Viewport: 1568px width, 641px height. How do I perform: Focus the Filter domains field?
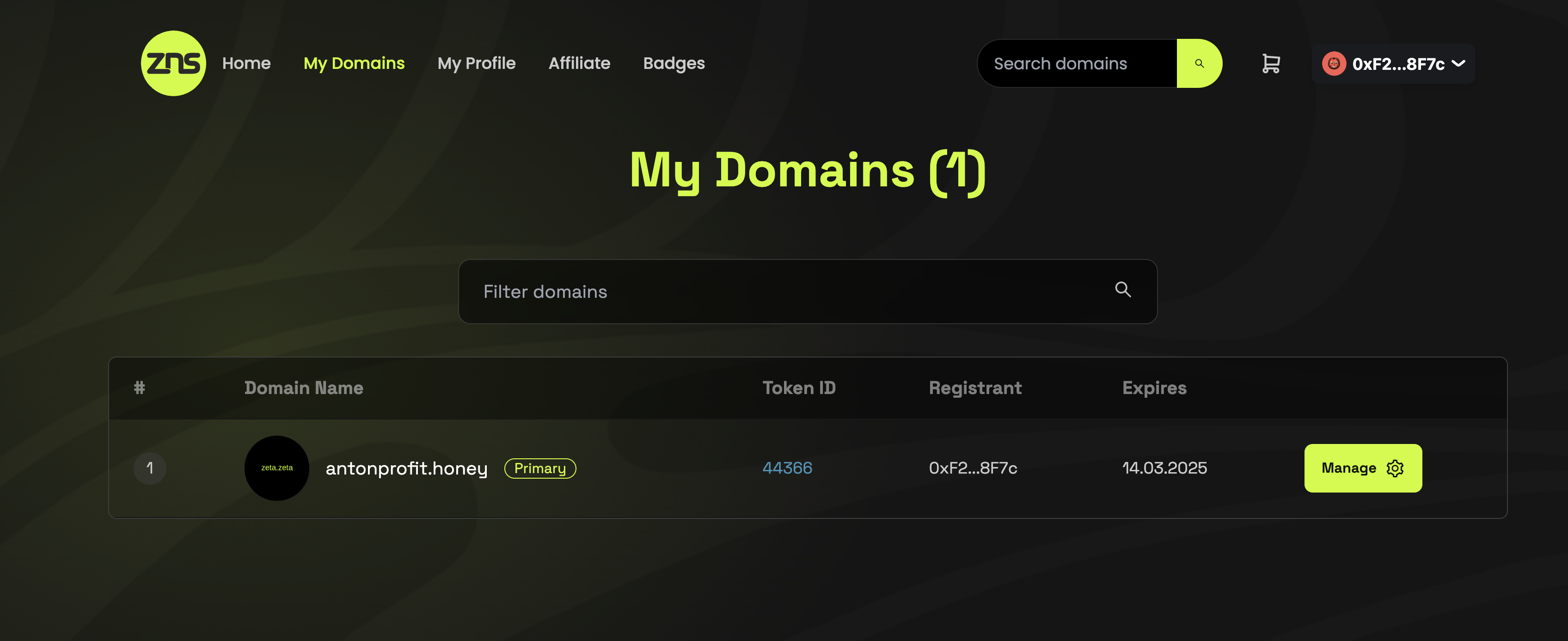tap(807, 291)
